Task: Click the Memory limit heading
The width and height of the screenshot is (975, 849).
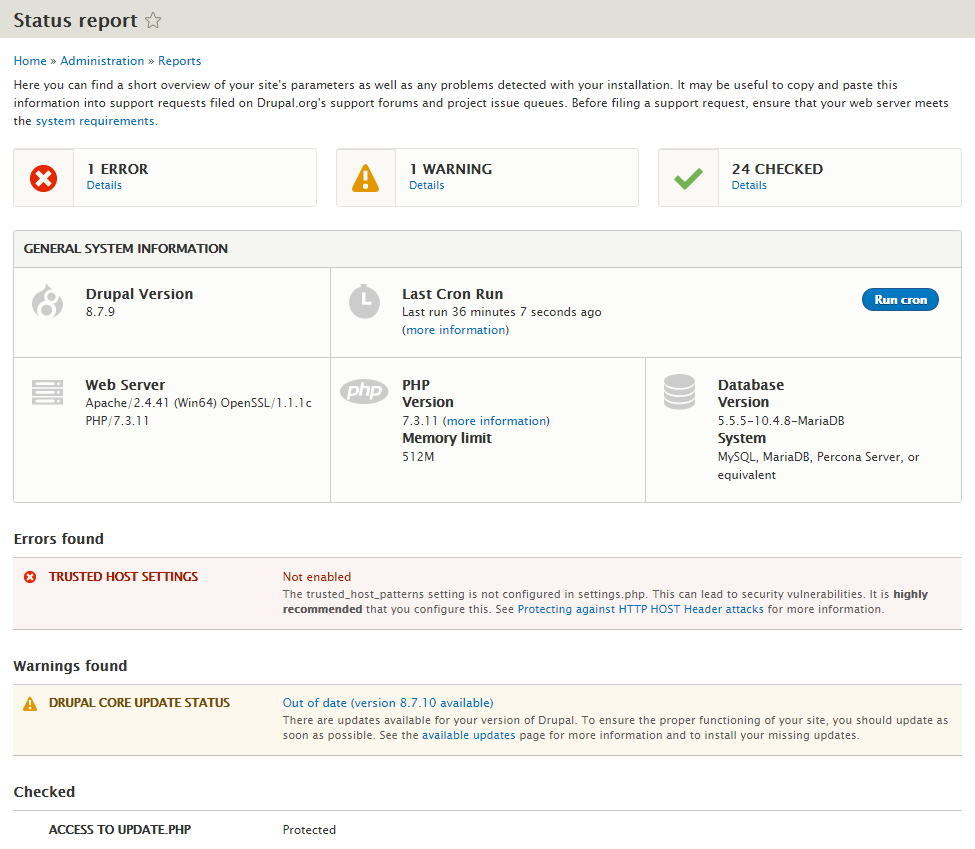Action: 446,438
